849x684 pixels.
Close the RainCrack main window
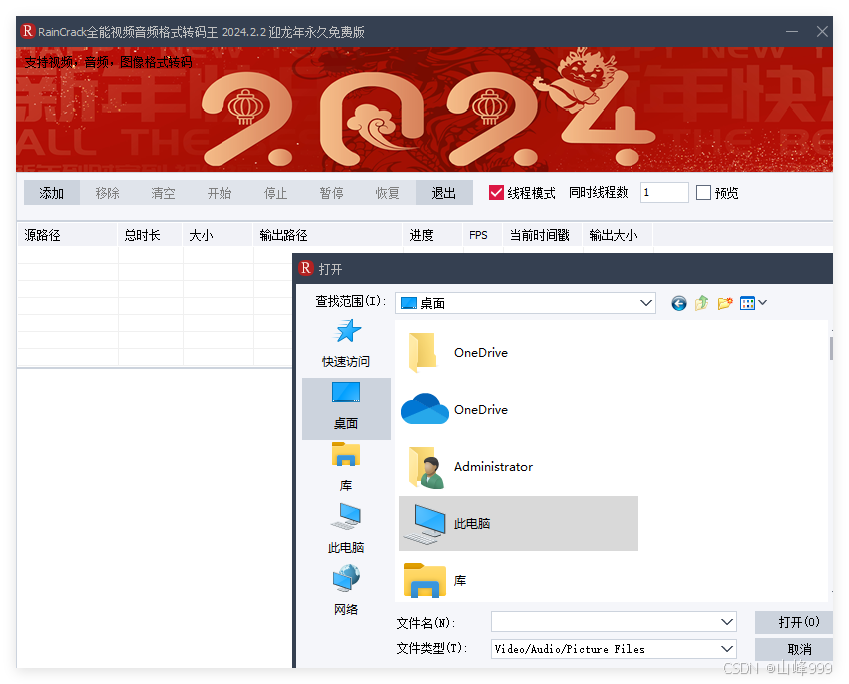[x=822, y=31]
